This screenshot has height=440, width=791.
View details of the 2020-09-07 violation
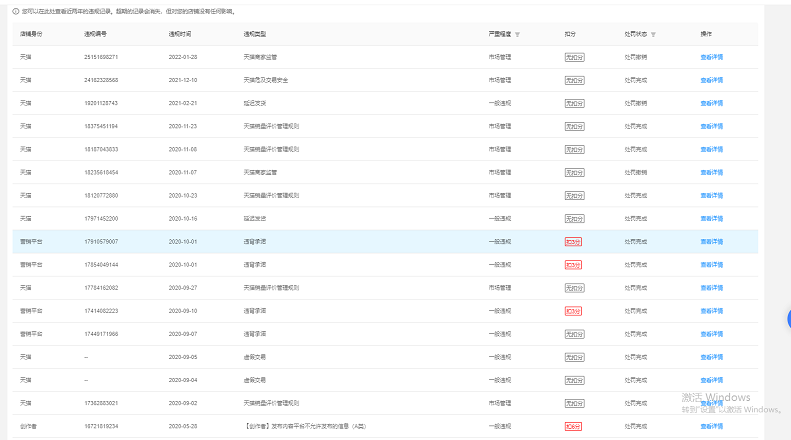click(x=711, y=334)
